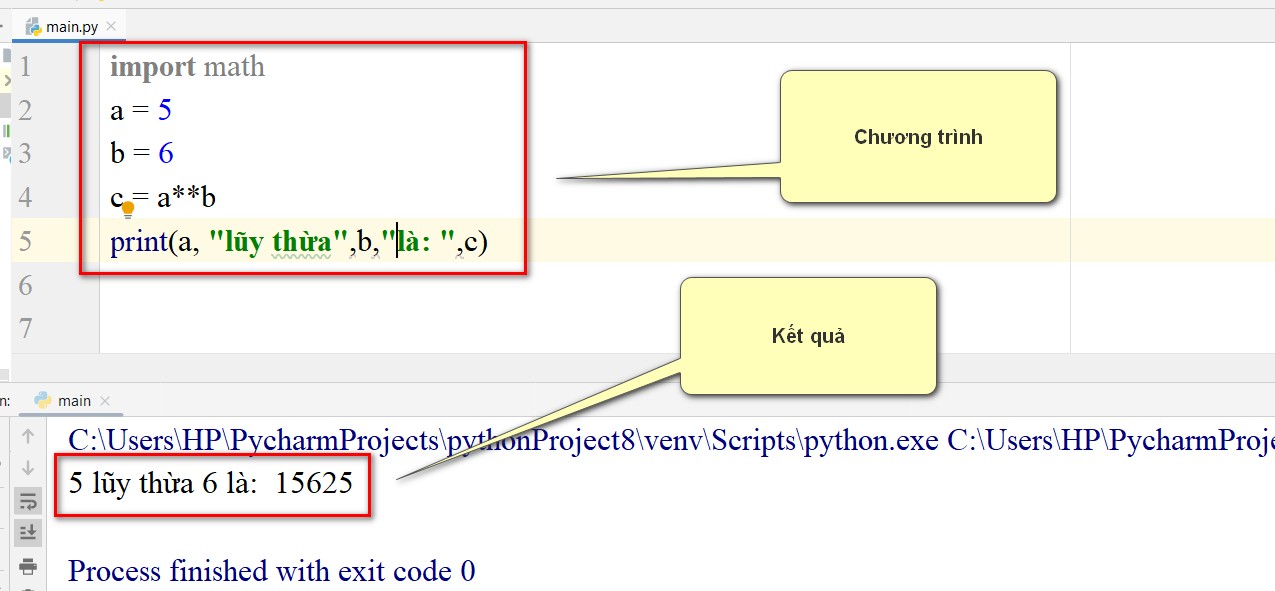Click line number 5 in the gutter
This screenshot has height=591, width=1275.
25,241
